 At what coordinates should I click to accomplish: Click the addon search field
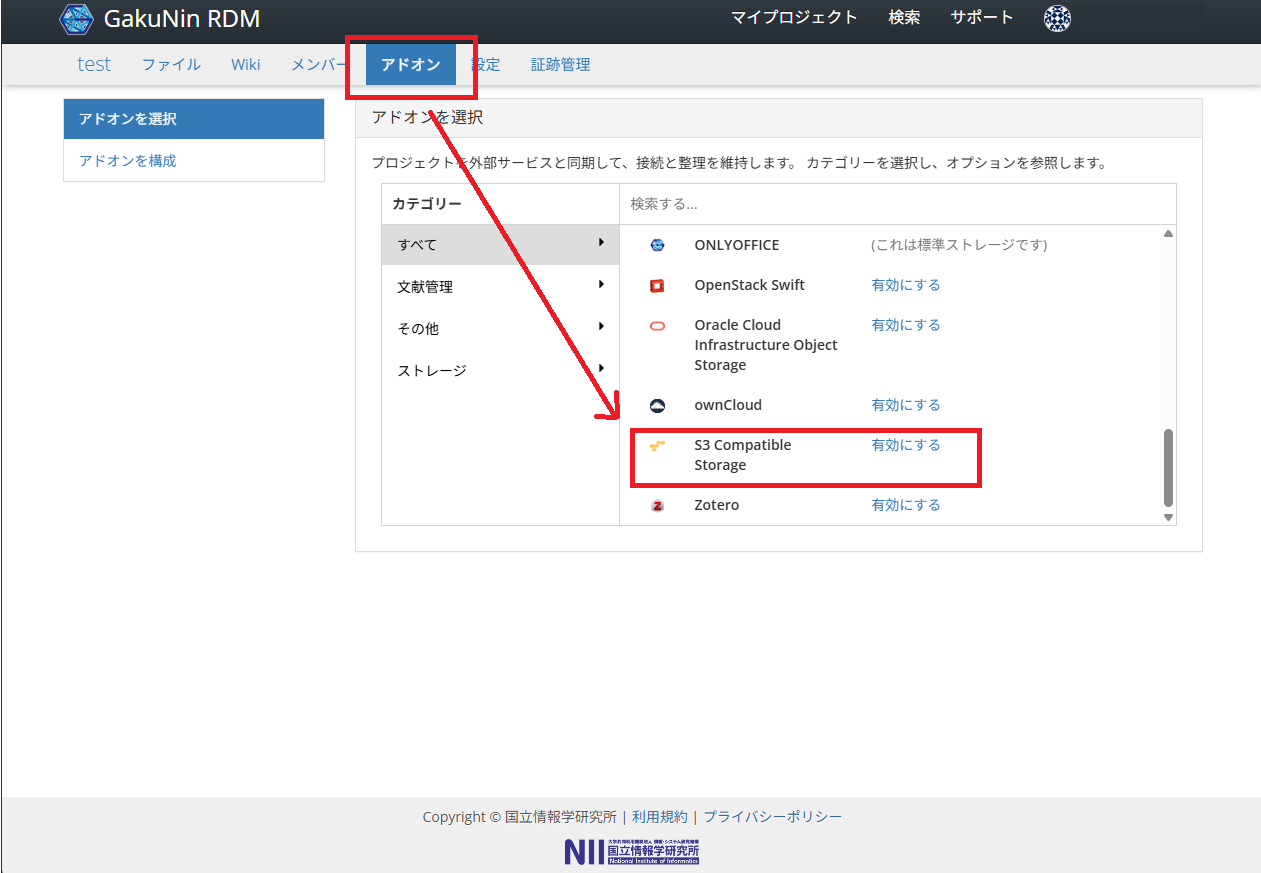[897, 204]
